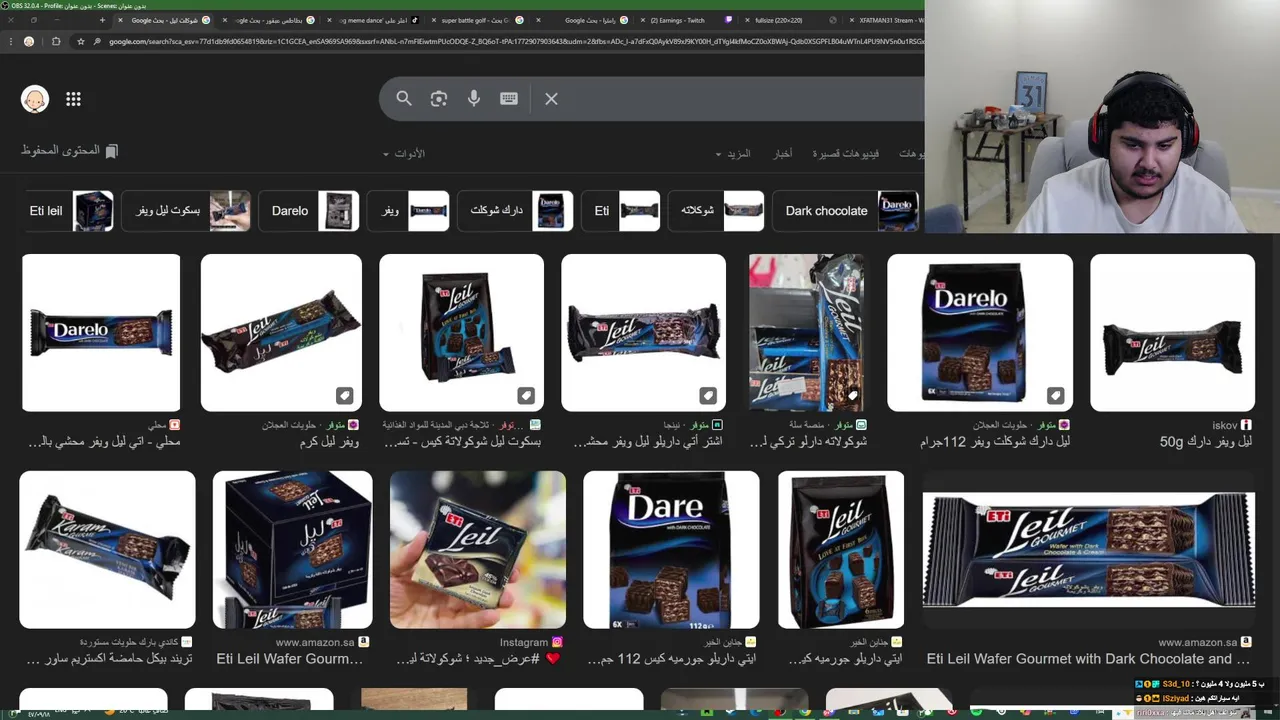Click the 'www.amazon.sa' source under the blue box
This screenshot has width=1280, height=720.
315,642
